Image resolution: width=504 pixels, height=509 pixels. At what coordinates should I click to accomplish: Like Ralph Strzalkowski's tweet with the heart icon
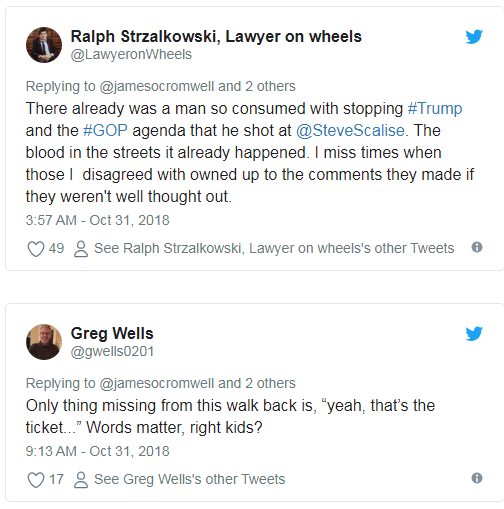point(36,249)
